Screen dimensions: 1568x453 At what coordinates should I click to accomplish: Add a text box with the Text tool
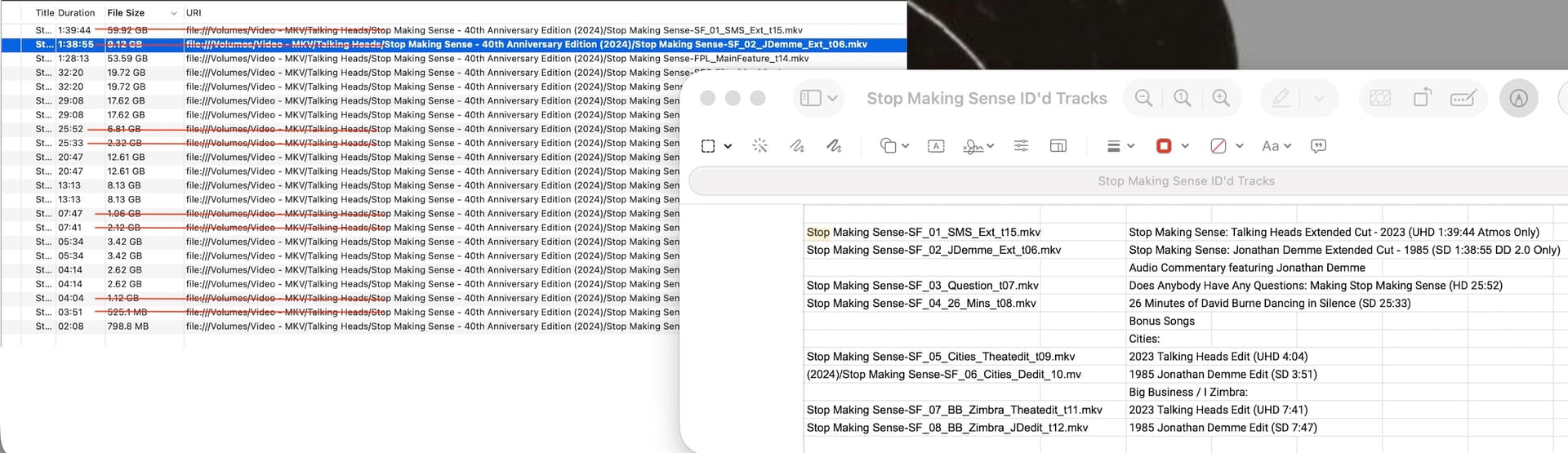pos(936,146)
